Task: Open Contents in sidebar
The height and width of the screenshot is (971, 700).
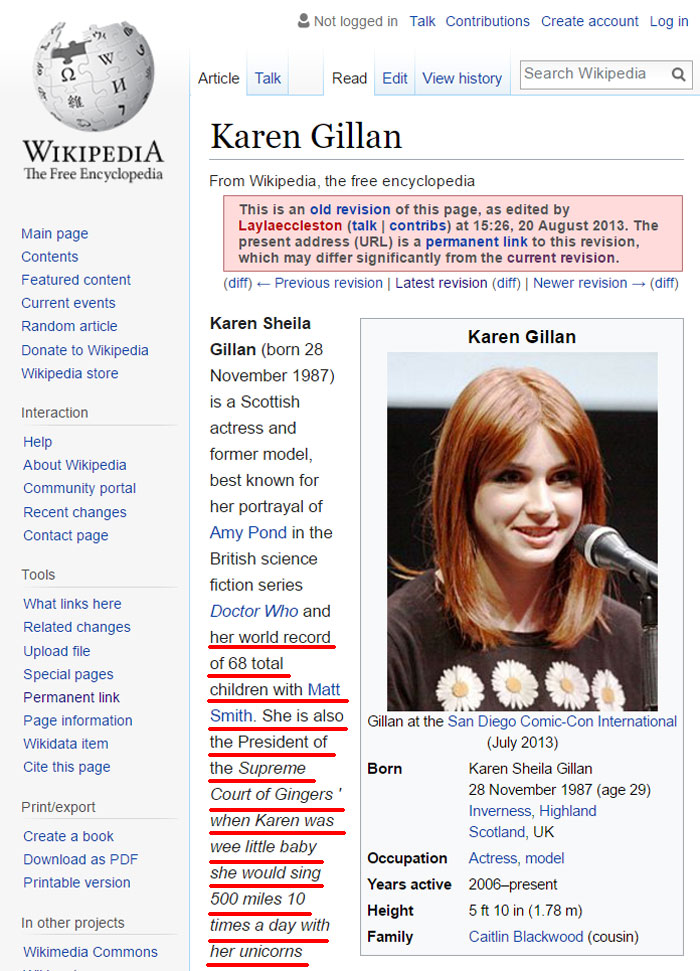Action: (50, 257)
